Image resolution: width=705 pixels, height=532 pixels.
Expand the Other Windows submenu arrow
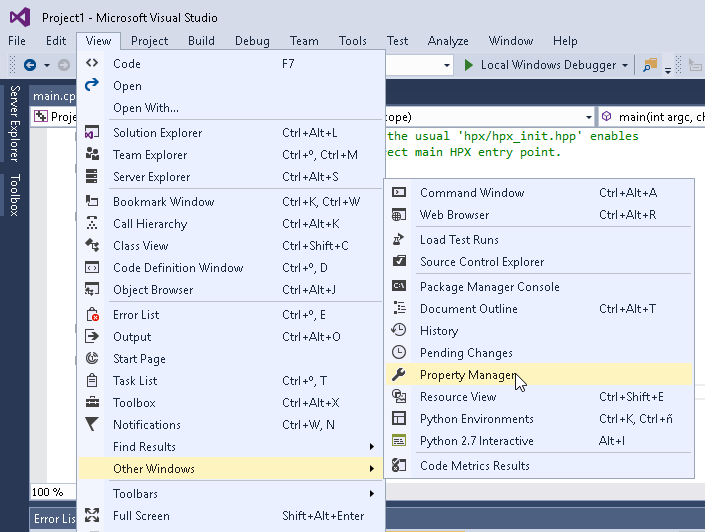[x=372, y=469]
